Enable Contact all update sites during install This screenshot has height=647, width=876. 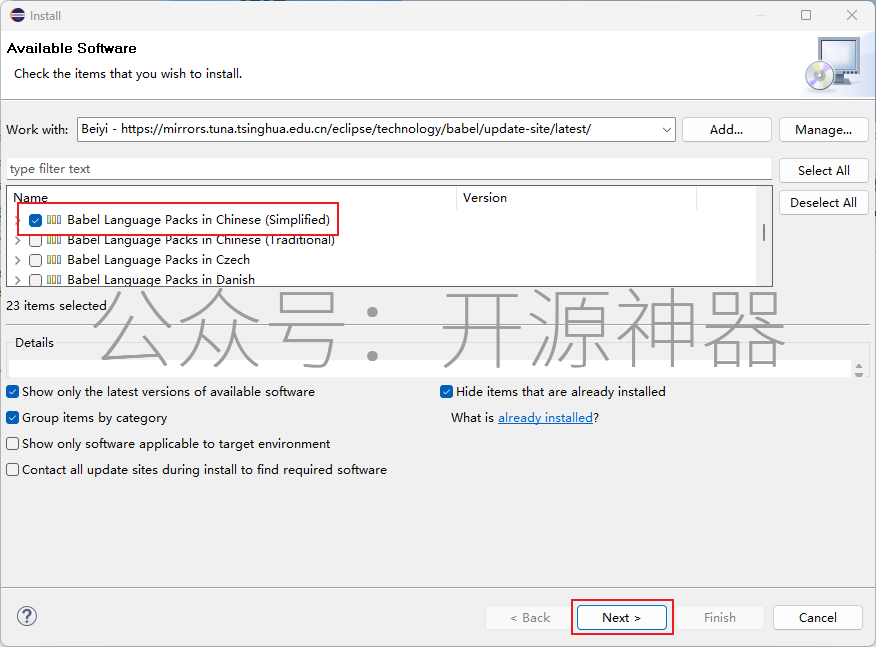coord(12,469)
